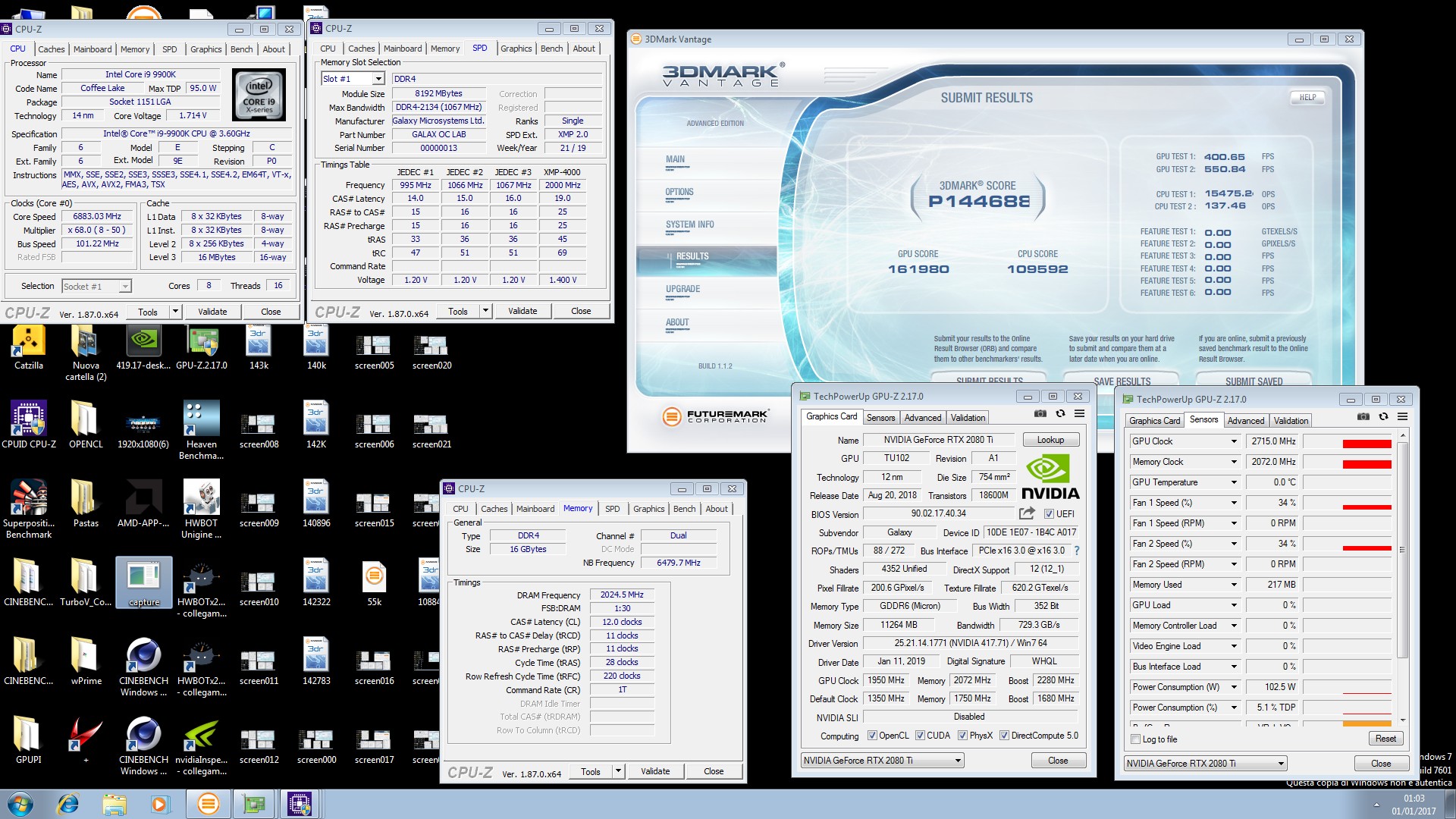Open the hamburger menu in GPU-Z Sensors window
Viewport: 1456px width, 819px height.
coord(1402,417)
